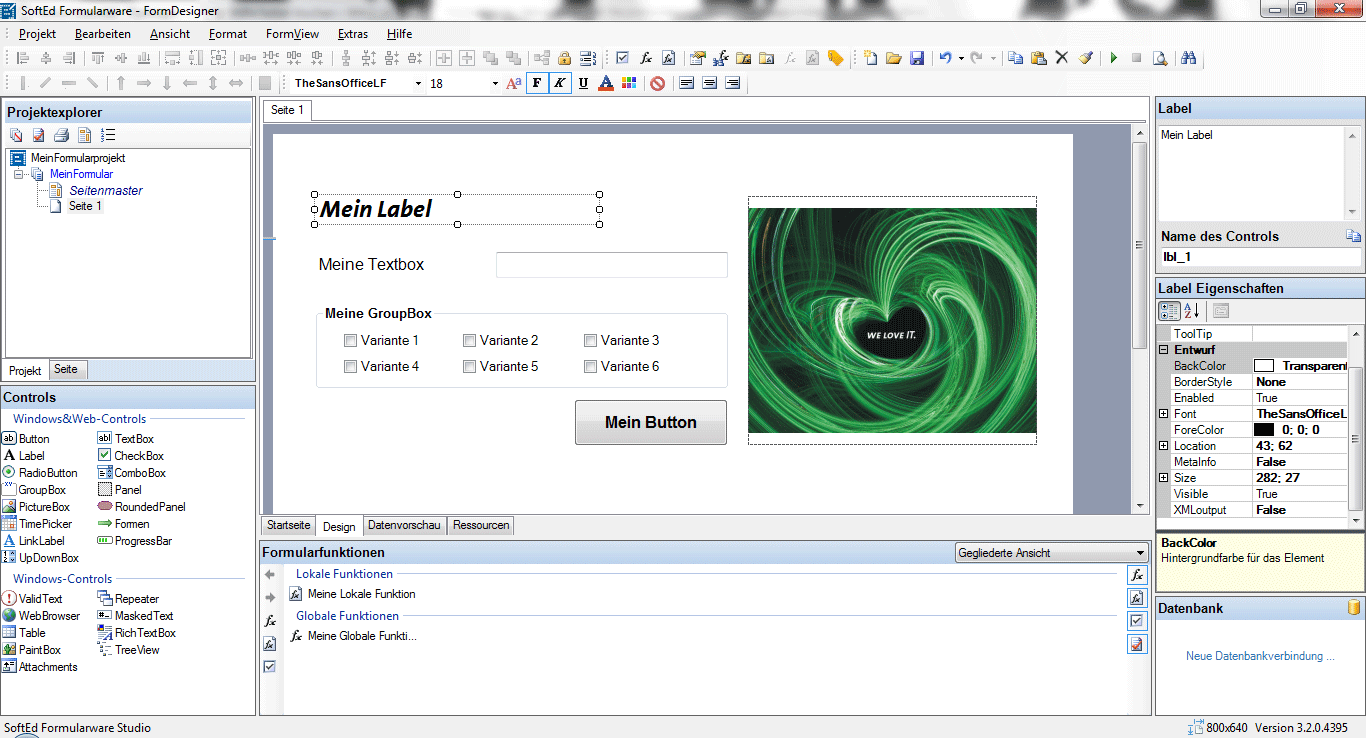Open the Bearbeiten menu

102,34
